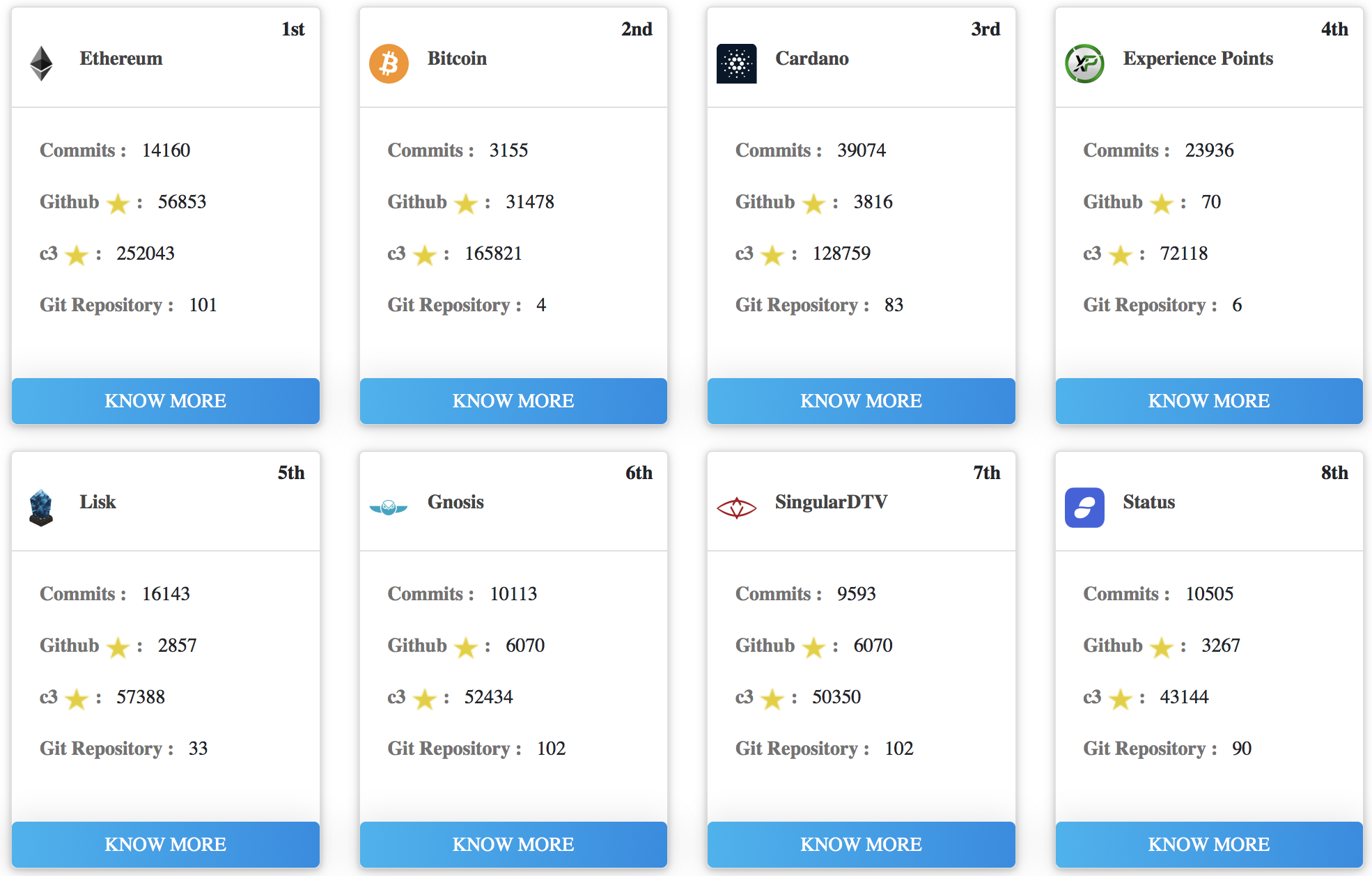Select the Cardano title text
1372x876 pixels.
(812, 58)
